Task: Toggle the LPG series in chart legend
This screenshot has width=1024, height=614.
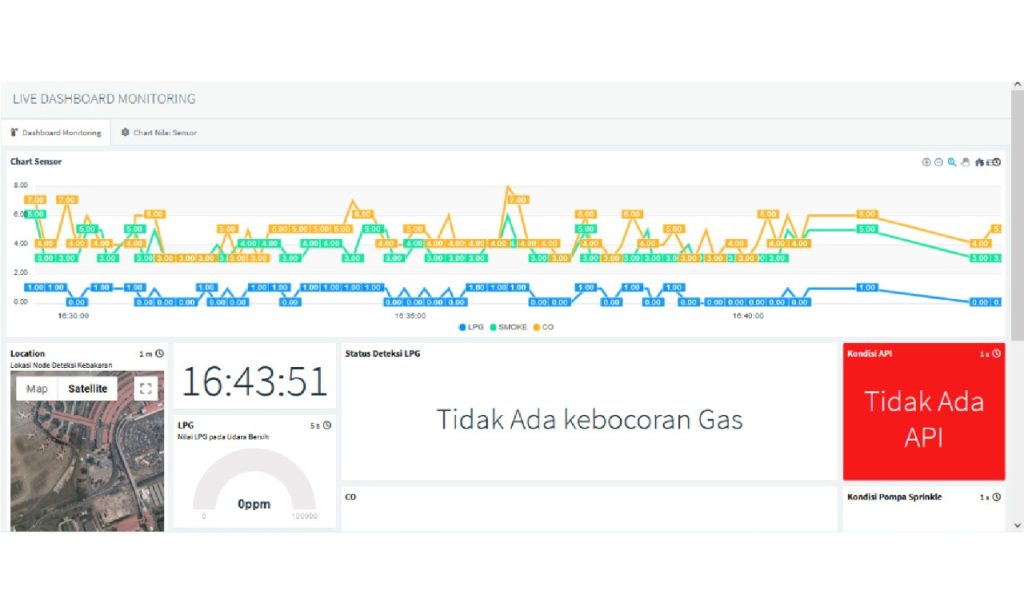Action: [x=471, y=327]
